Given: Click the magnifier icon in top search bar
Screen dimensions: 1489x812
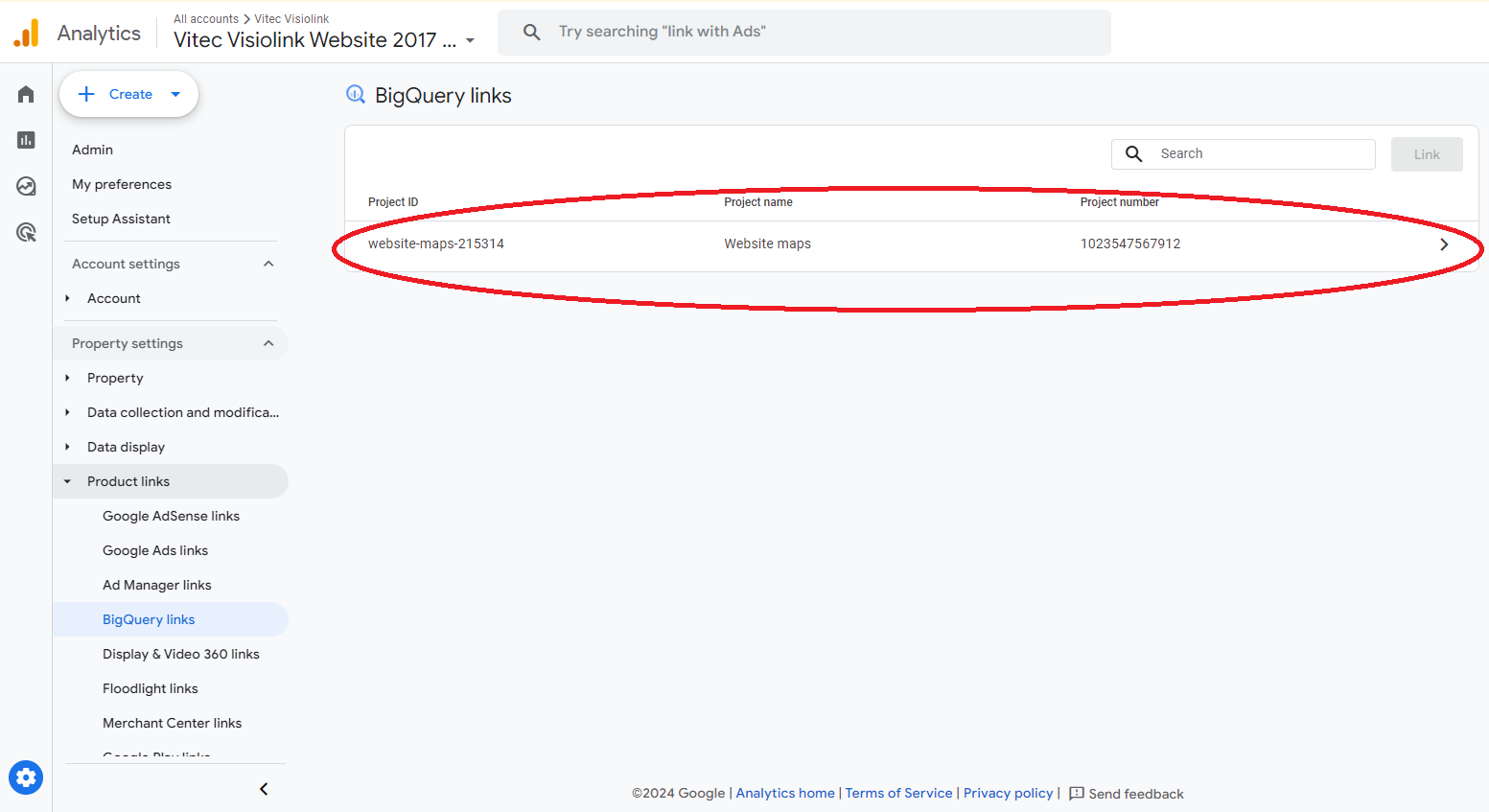Looking at the screenshot, I should point(532,32).
